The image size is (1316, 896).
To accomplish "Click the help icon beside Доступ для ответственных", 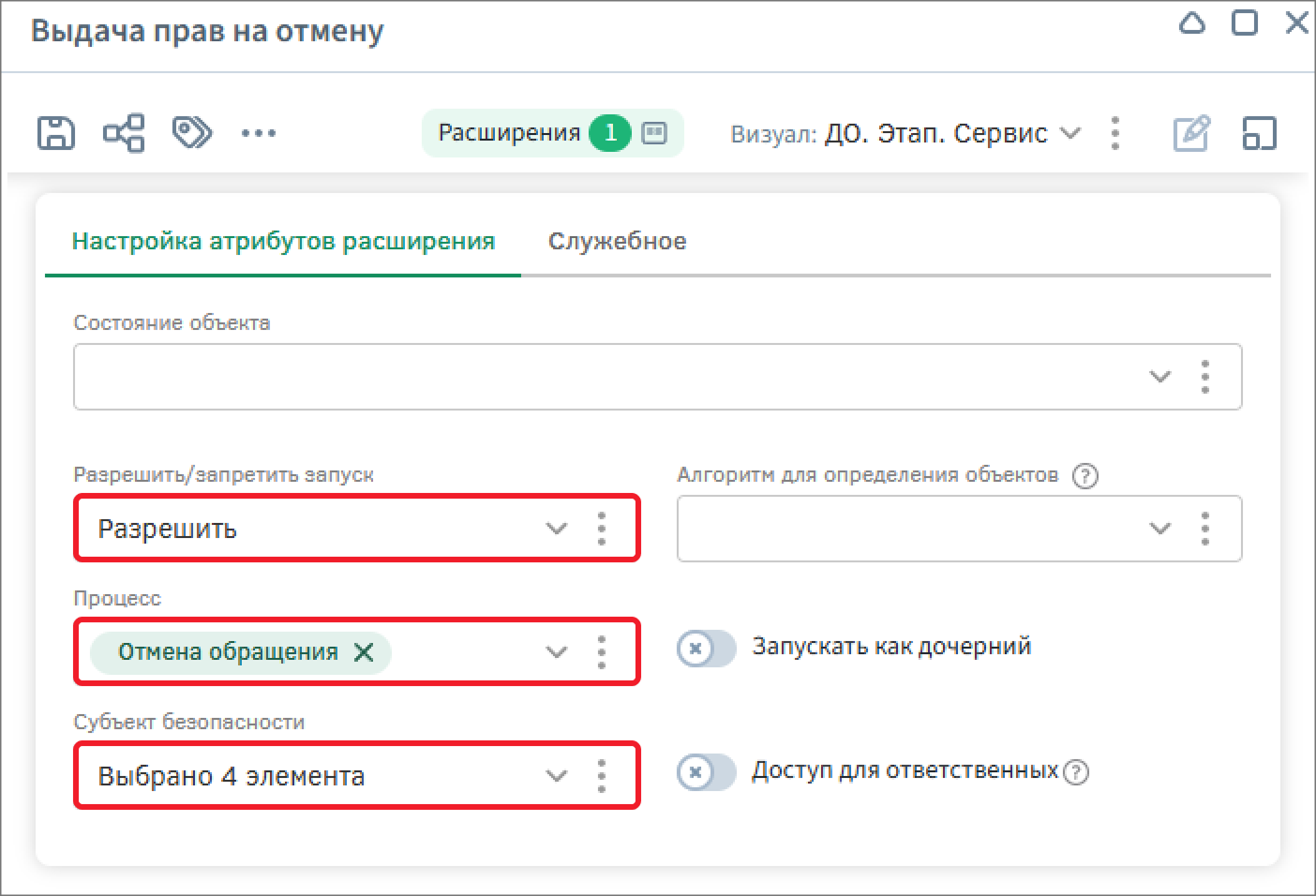I will tap(1077, 772).
